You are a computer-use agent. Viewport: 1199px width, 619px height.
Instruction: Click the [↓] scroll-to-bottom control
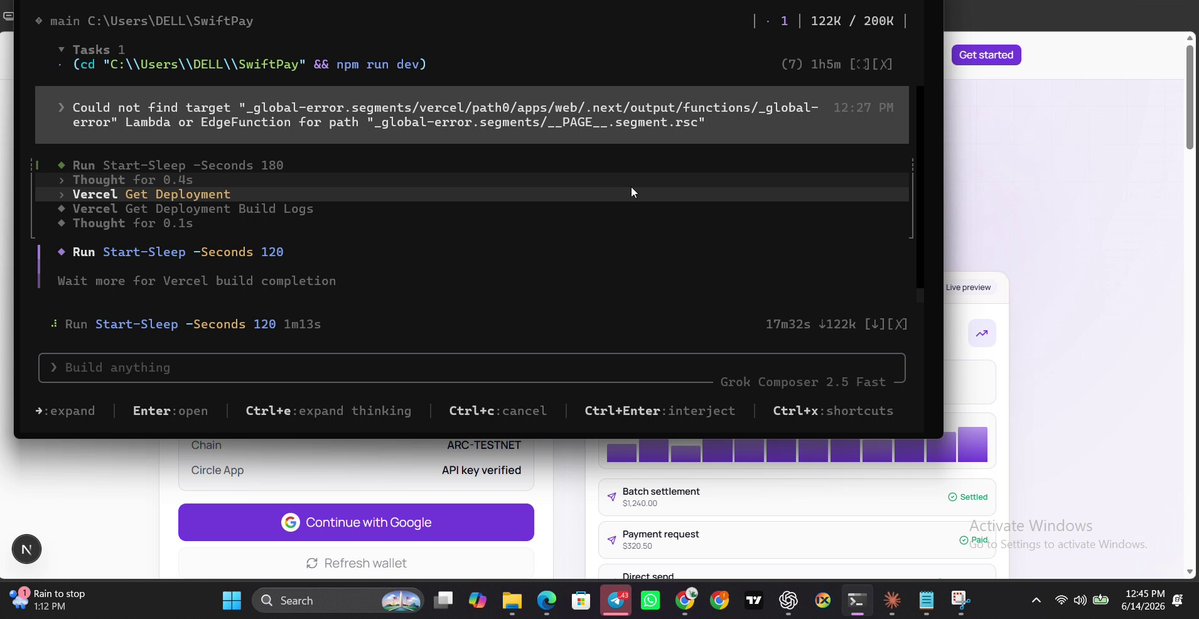pyautogui.click(x=874, y=324)
